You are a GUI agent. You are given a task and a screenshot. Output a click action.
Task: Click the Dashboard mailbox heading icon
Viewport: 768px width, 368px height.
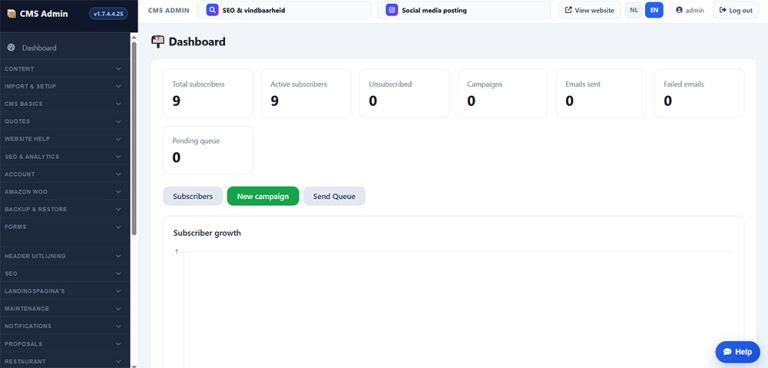[x=158, y=42]
